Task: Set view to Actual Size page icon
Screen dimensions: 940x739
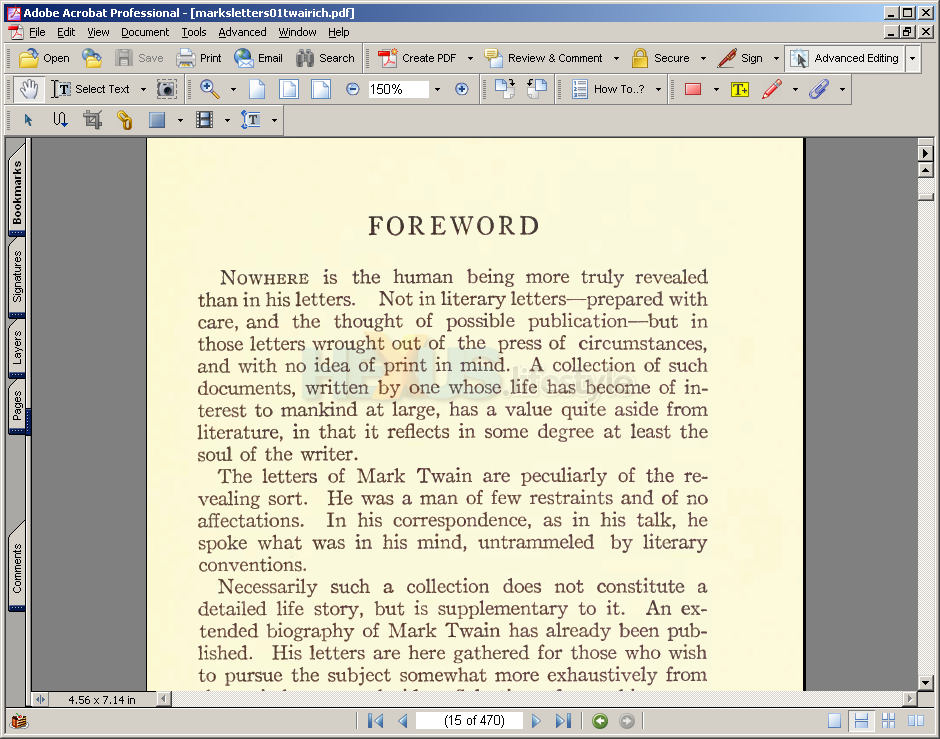Action: (257, 89)
